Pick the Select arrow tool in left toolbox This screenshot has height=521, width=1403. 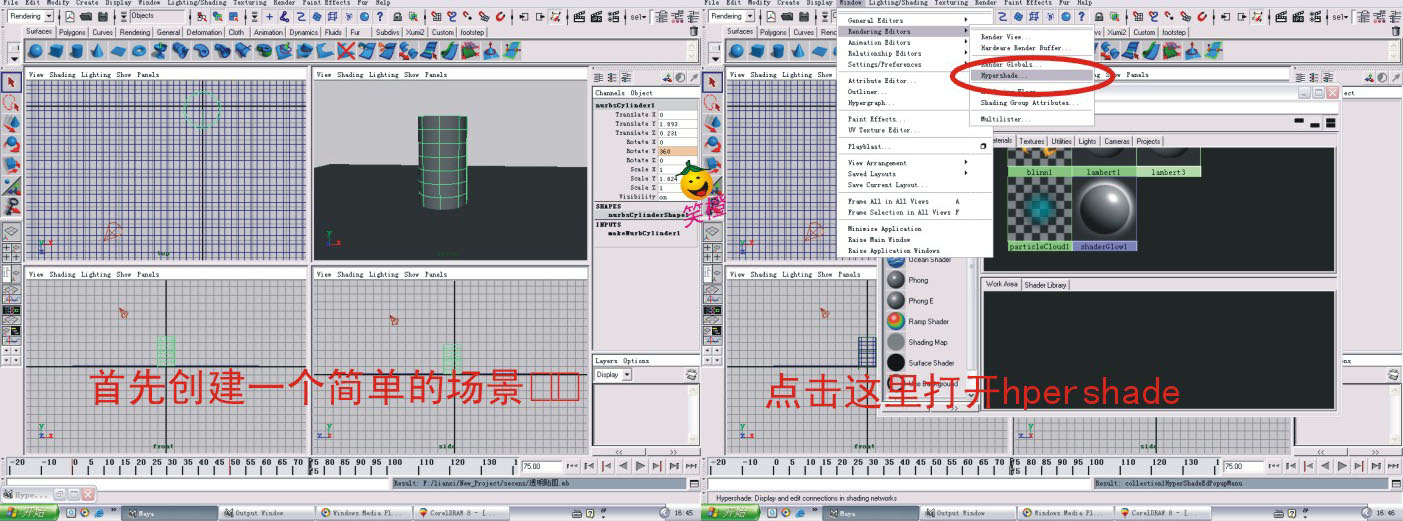pos(12,82)
